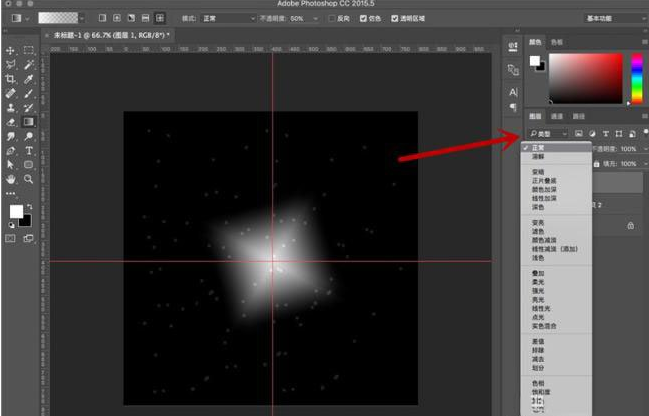
Task: Select the Gradient tool
Action: click(x=29, y=122)
